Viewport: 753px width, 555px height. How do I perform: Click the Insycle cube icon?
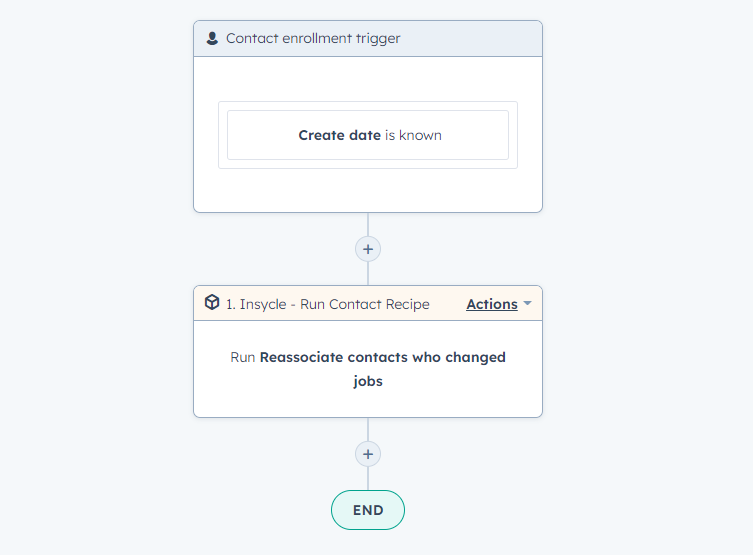coord(212,303)
